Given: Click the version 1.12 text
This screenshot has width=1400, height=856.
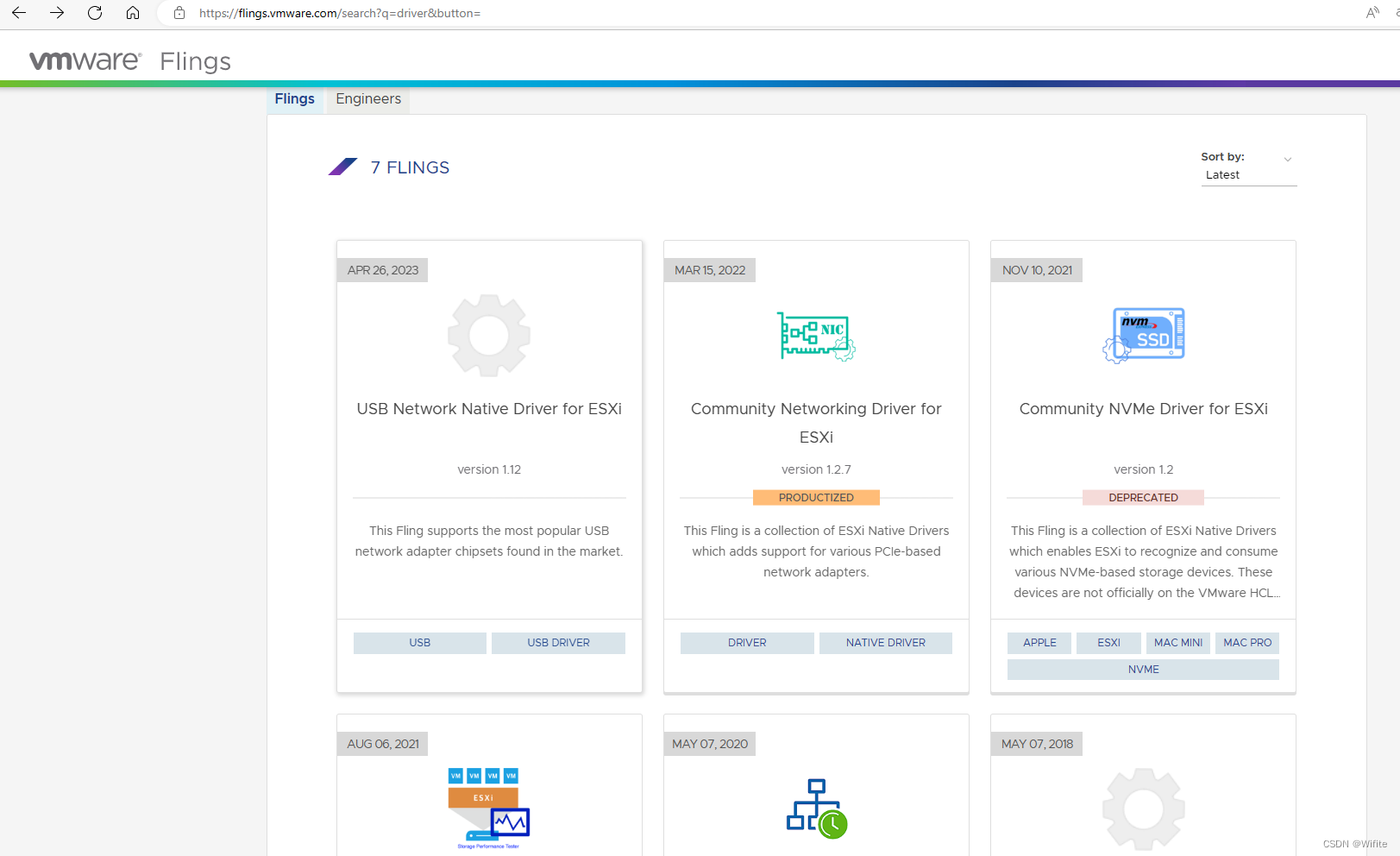Looking at the screenshot, I should click(x=489, y=469).
